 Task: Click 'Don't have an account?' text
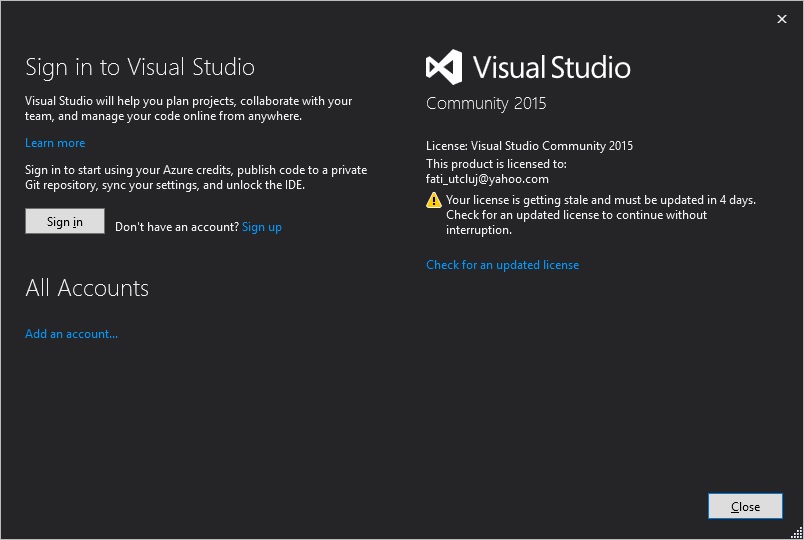pos(177,227)
